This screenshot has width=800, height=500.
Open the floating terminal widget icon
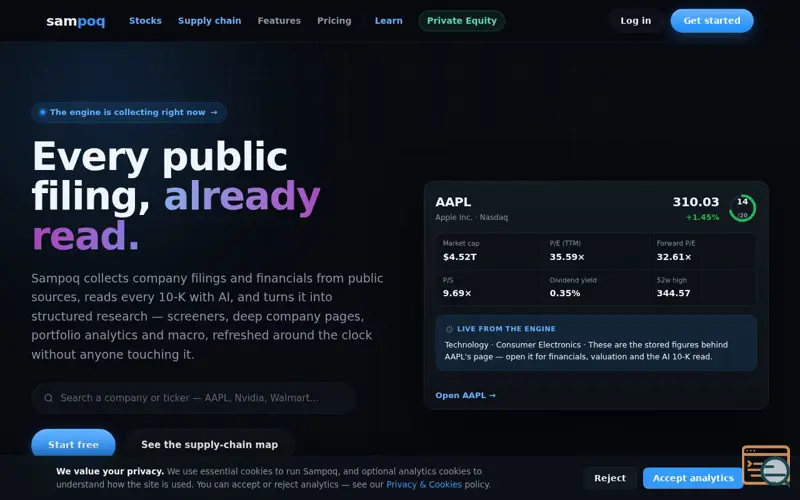pyautogui.click(x=766, y=465)
